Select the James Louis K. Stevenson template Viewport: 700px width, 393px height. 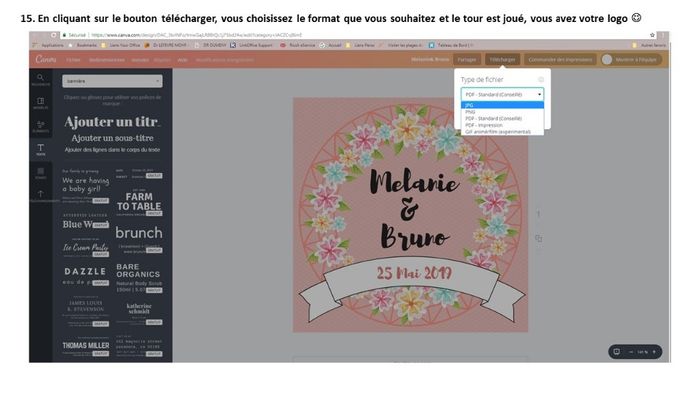[x=85, y=312]
